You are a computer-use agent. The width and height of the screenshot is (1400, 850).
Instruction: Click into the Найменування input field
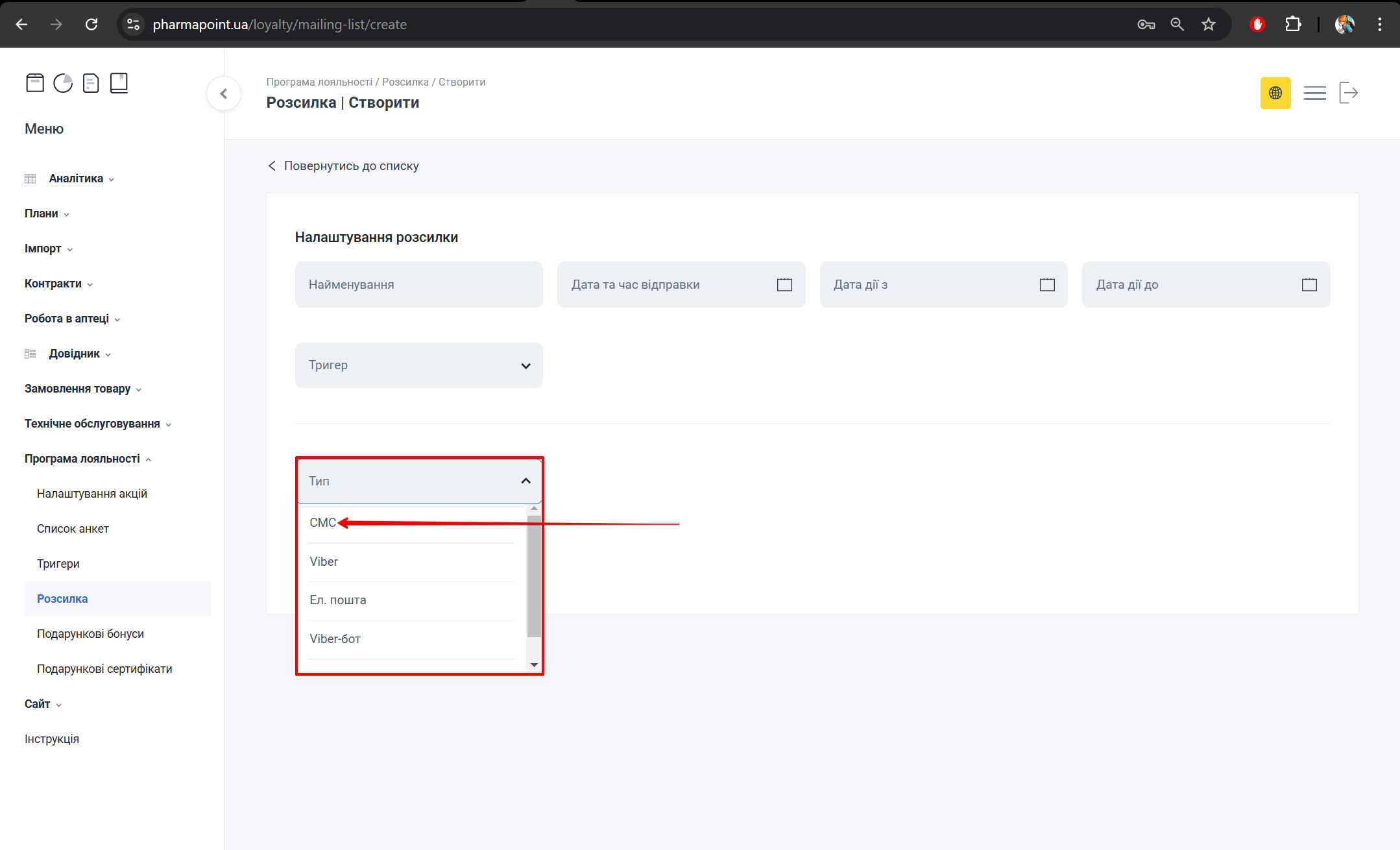pos(418,285)
